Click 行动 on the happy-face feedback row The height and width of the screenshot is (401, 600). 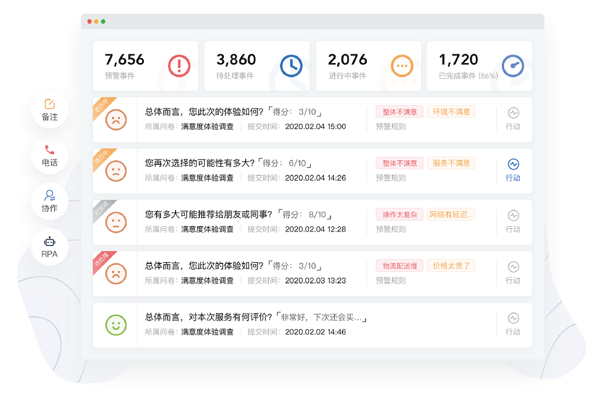pos(513,324)
